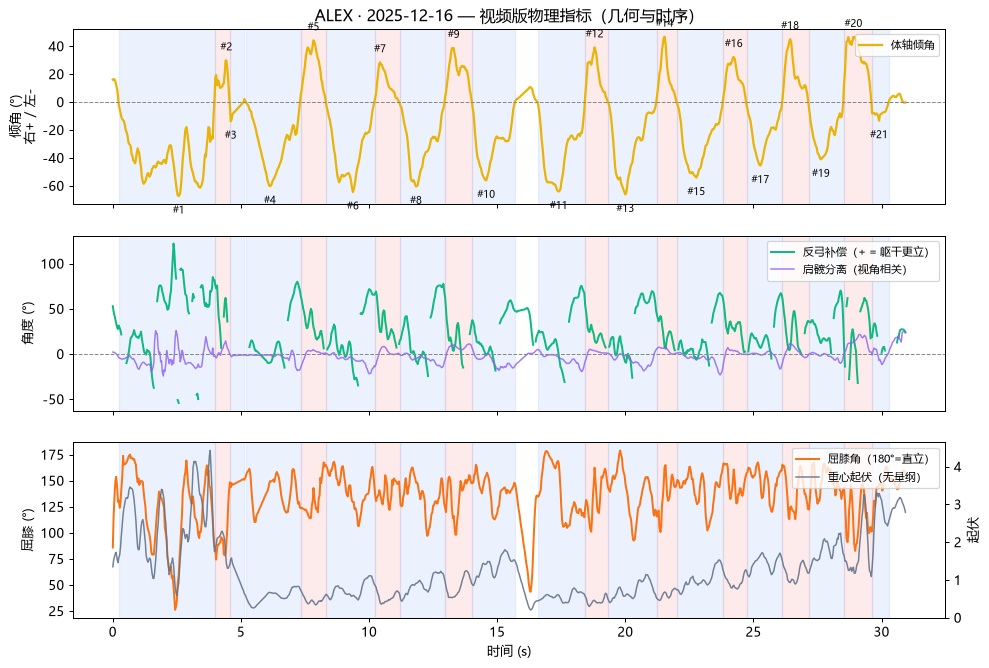Click the #5 peak marker label

[x=313, y=26]
